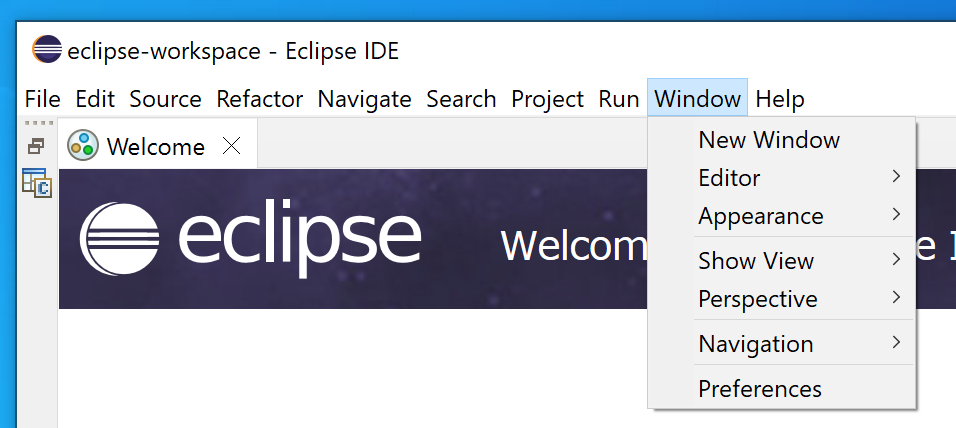956x428 pixels.
Task: Open the Search menu
Action: pos(462,99)
